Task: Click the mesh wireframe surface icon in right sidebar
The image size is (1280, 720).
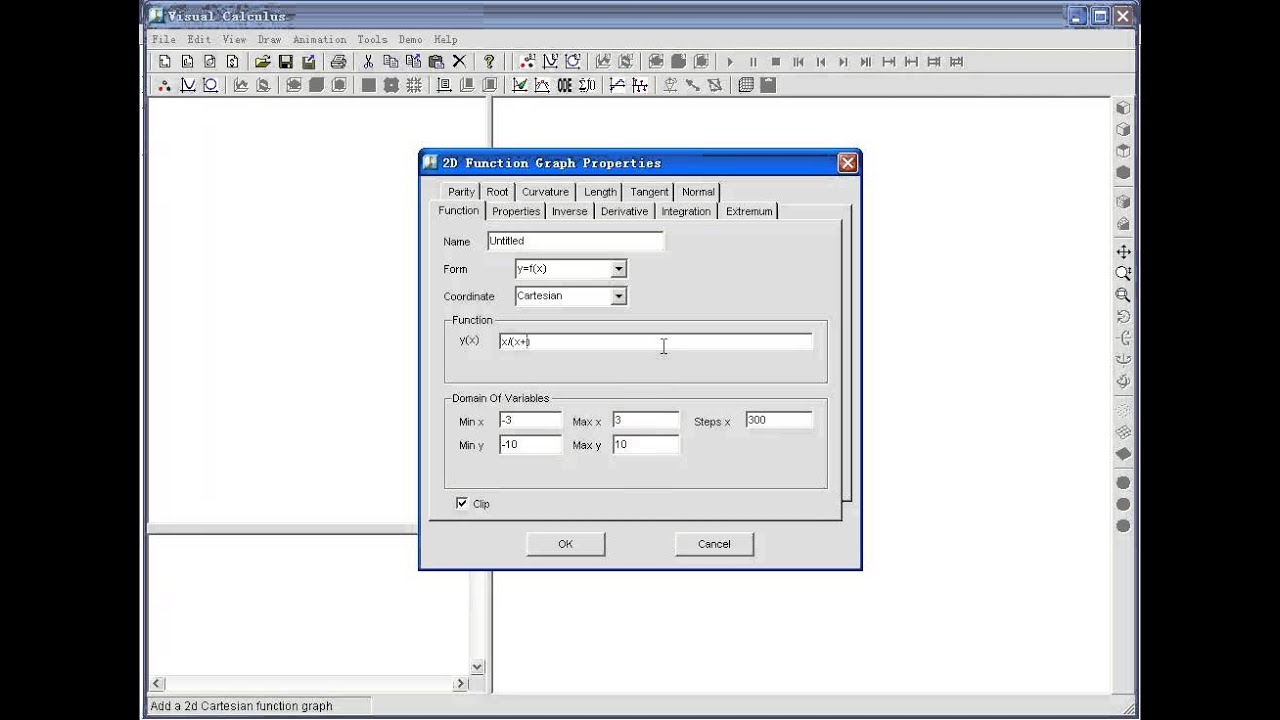Action: (1123, 432)
